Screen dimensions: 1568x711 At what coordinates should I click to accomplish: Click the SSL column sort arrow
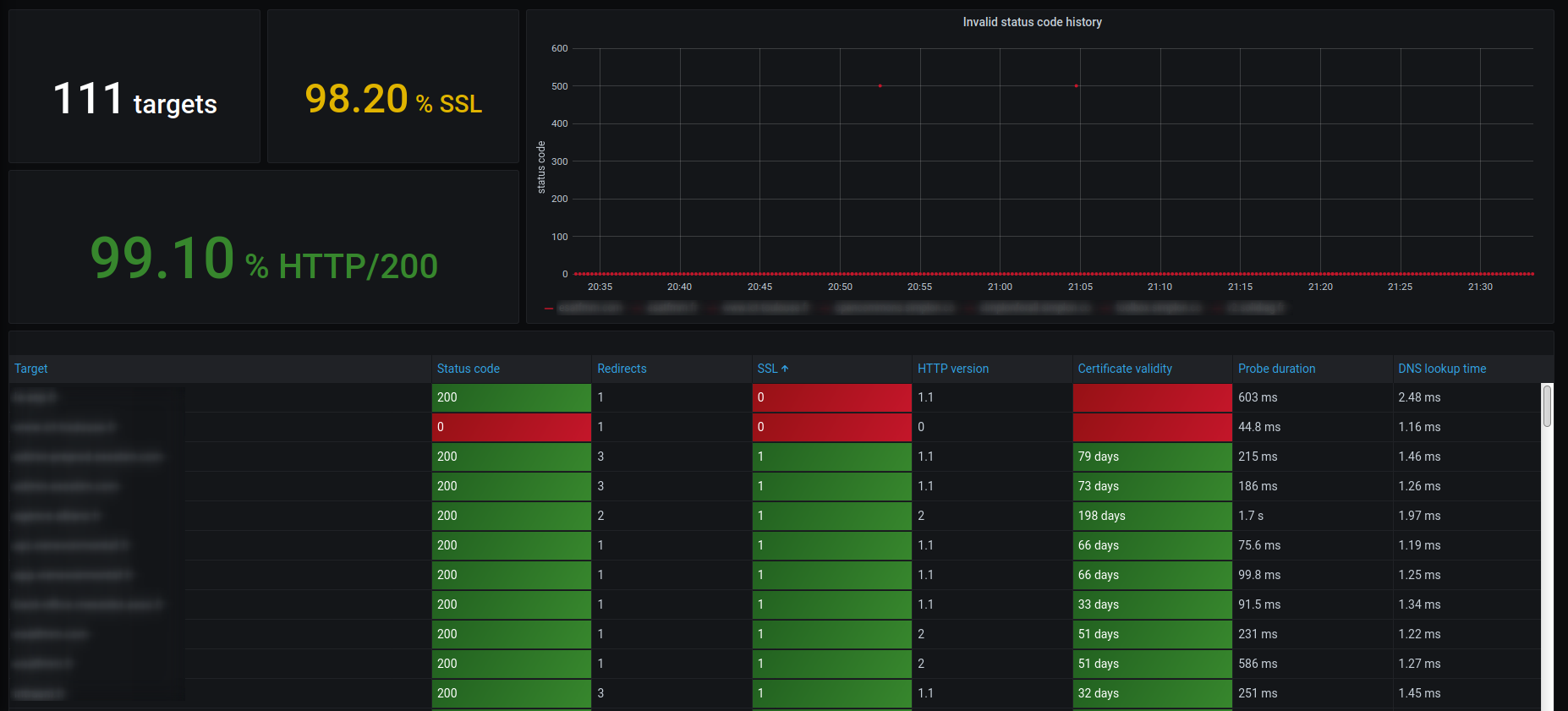click(785, 369)
